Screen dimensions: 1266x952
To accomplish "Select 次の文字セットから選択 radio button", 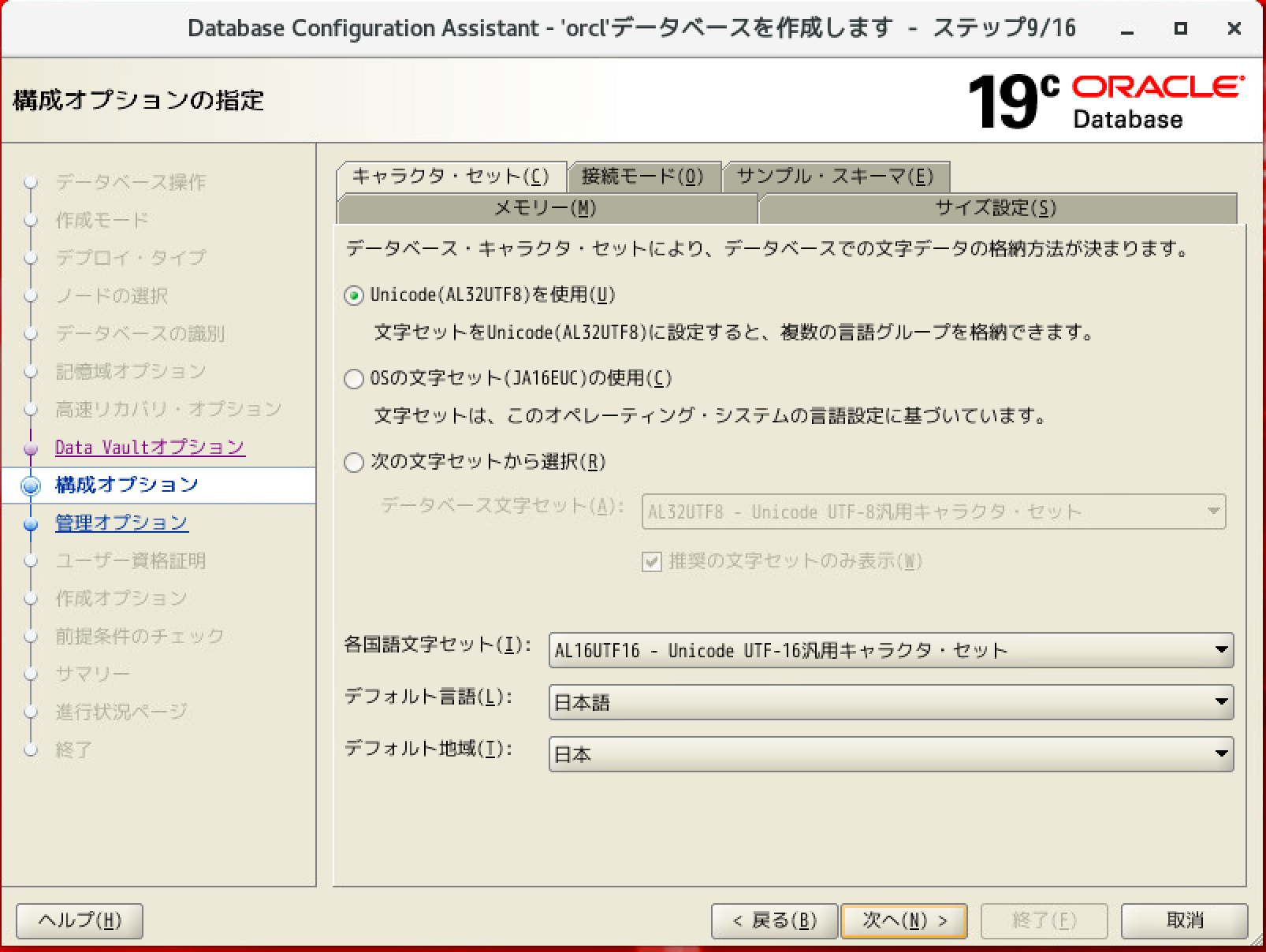I will tap(354, 463).
